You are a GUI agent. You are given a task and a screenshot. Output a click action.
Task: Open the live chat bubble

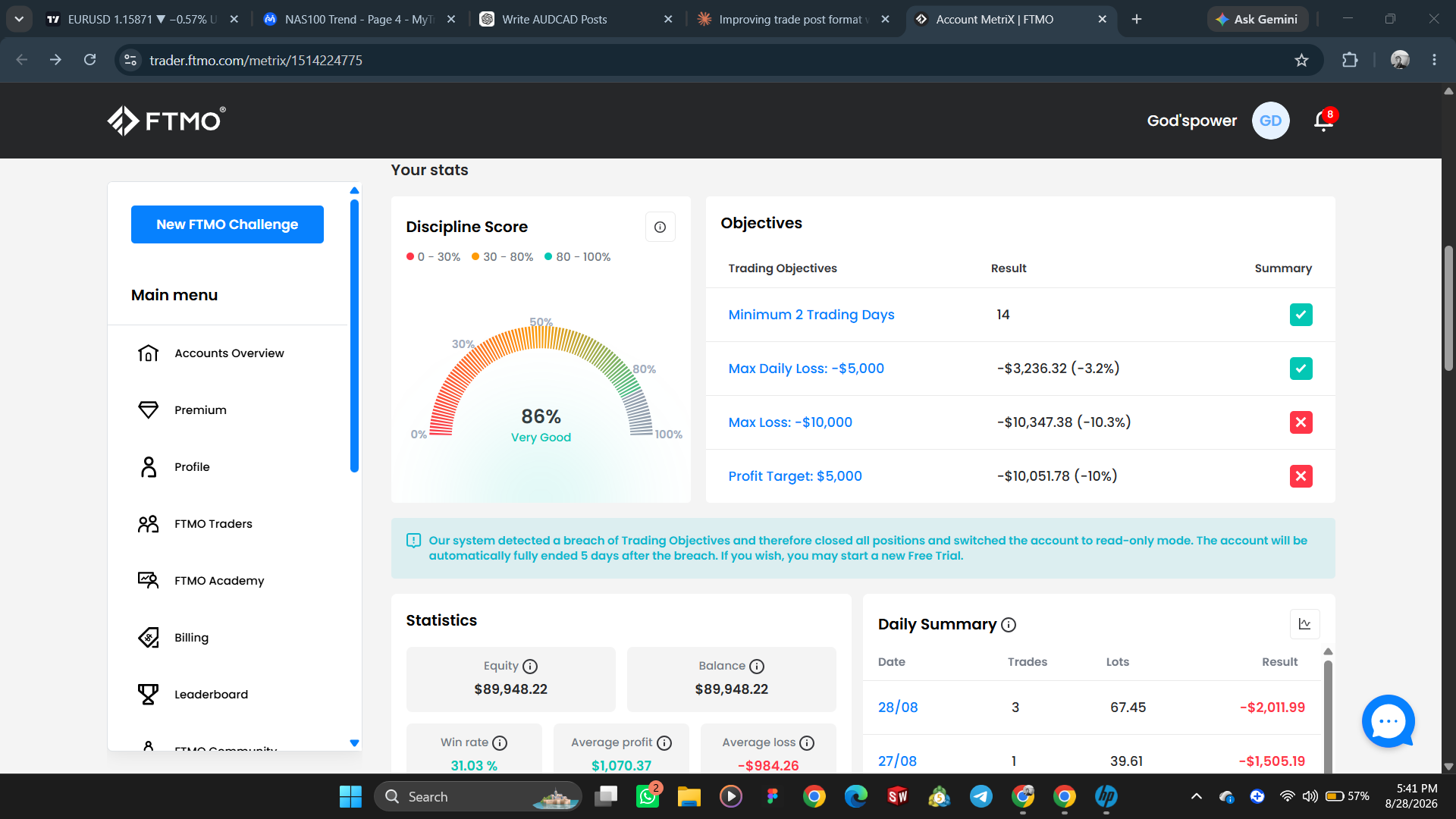pyautogui.click(x=1389, y=721)
